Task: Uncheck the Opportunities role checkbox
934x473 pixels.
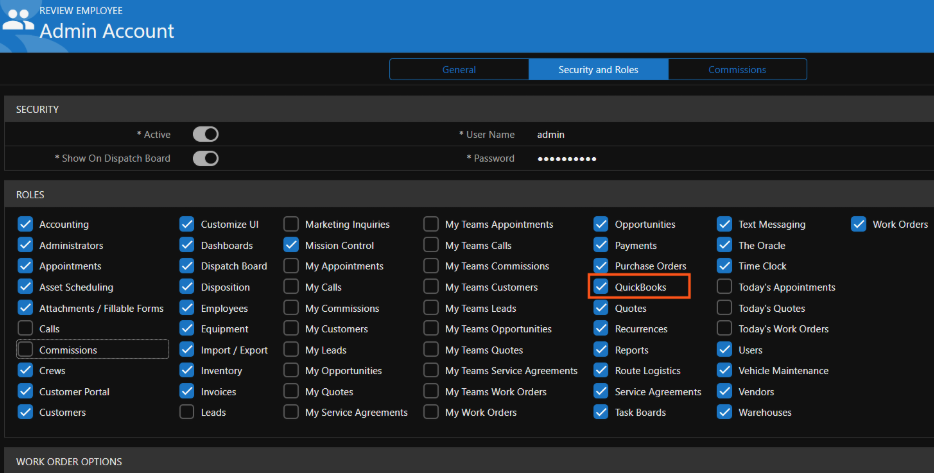Action: [600, 224]
